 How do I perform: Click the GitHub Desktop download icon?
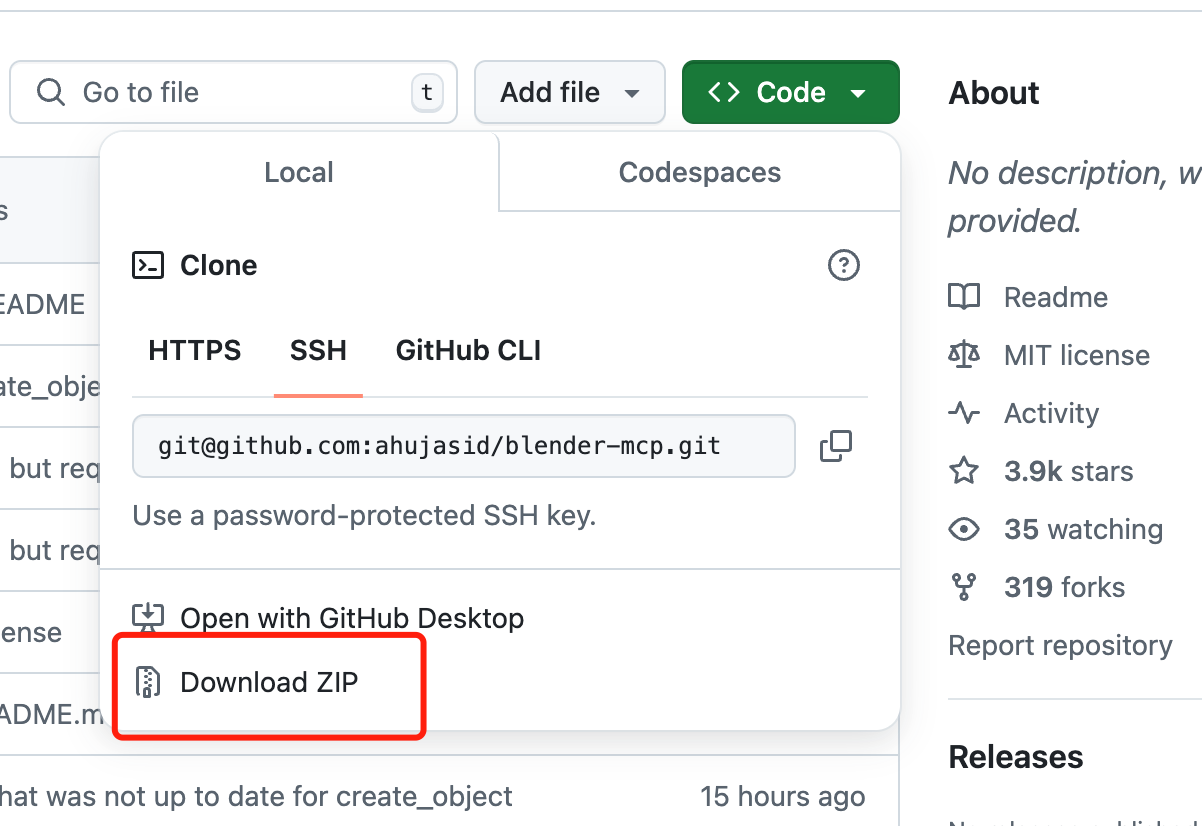click(148, 618)
